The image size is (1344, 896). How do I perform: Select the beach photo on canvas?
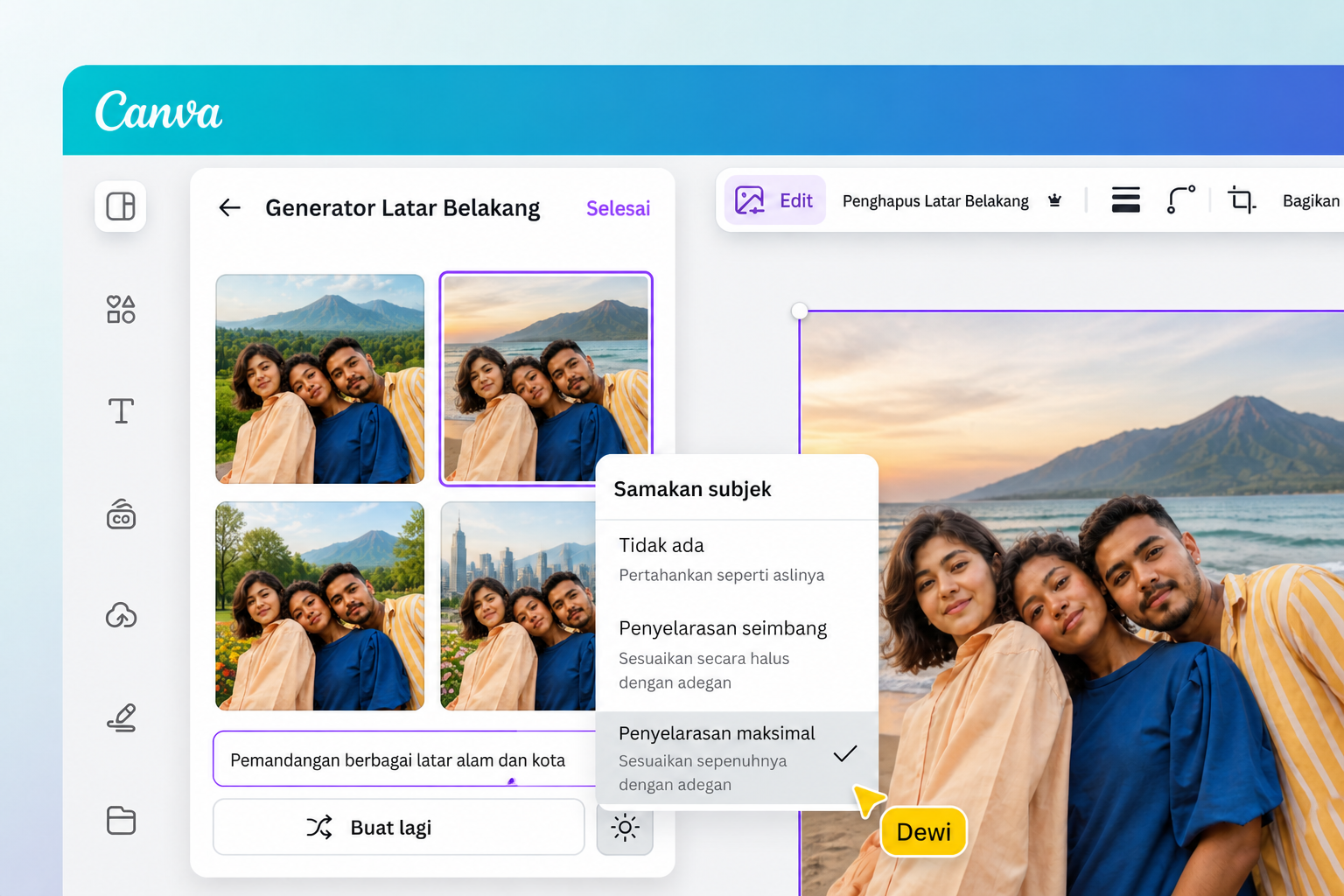(1072, 604)
